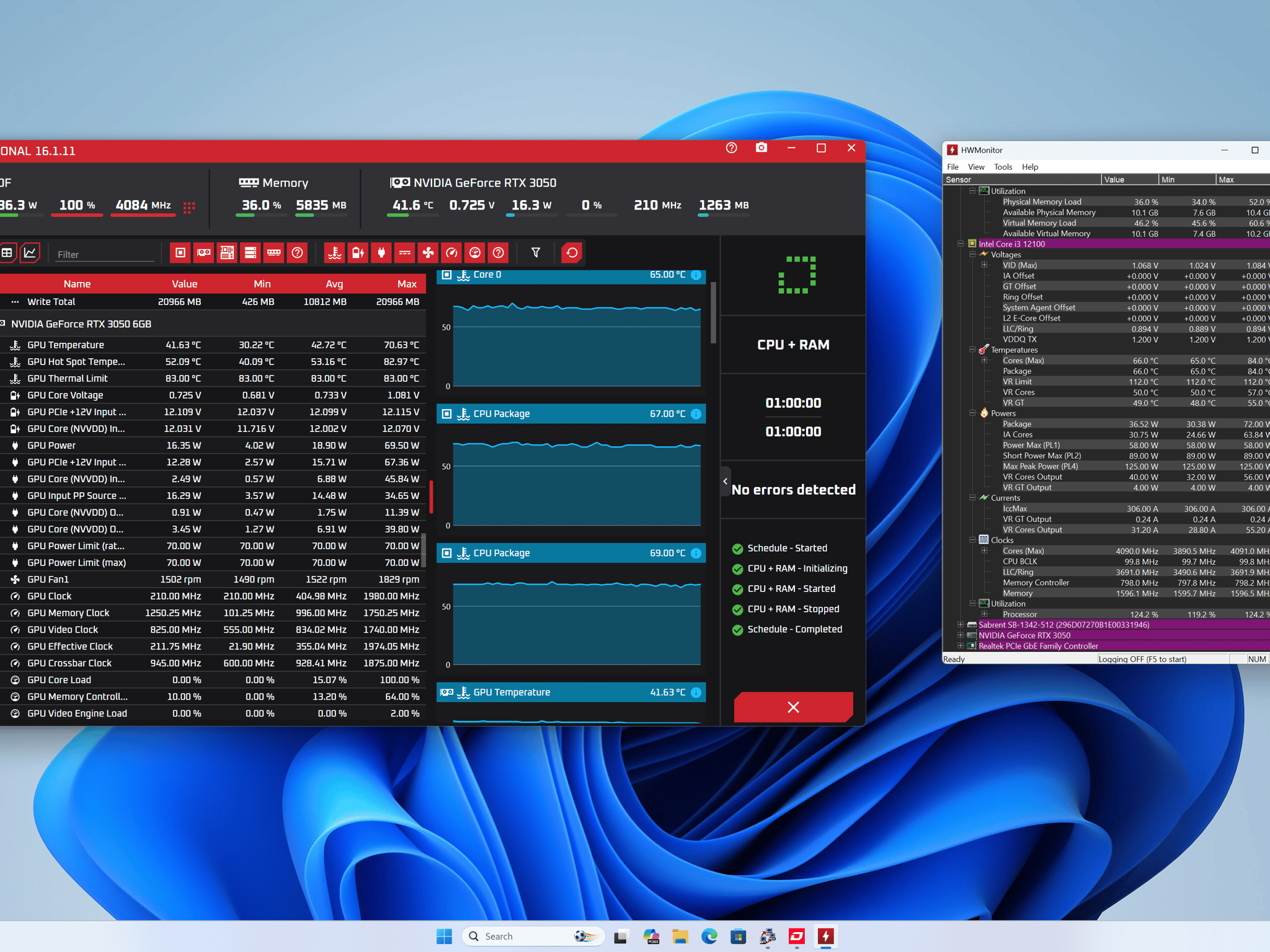Click the clock speed gauge filter icon
Screen dimensions: 1270x952
point(451,253)
